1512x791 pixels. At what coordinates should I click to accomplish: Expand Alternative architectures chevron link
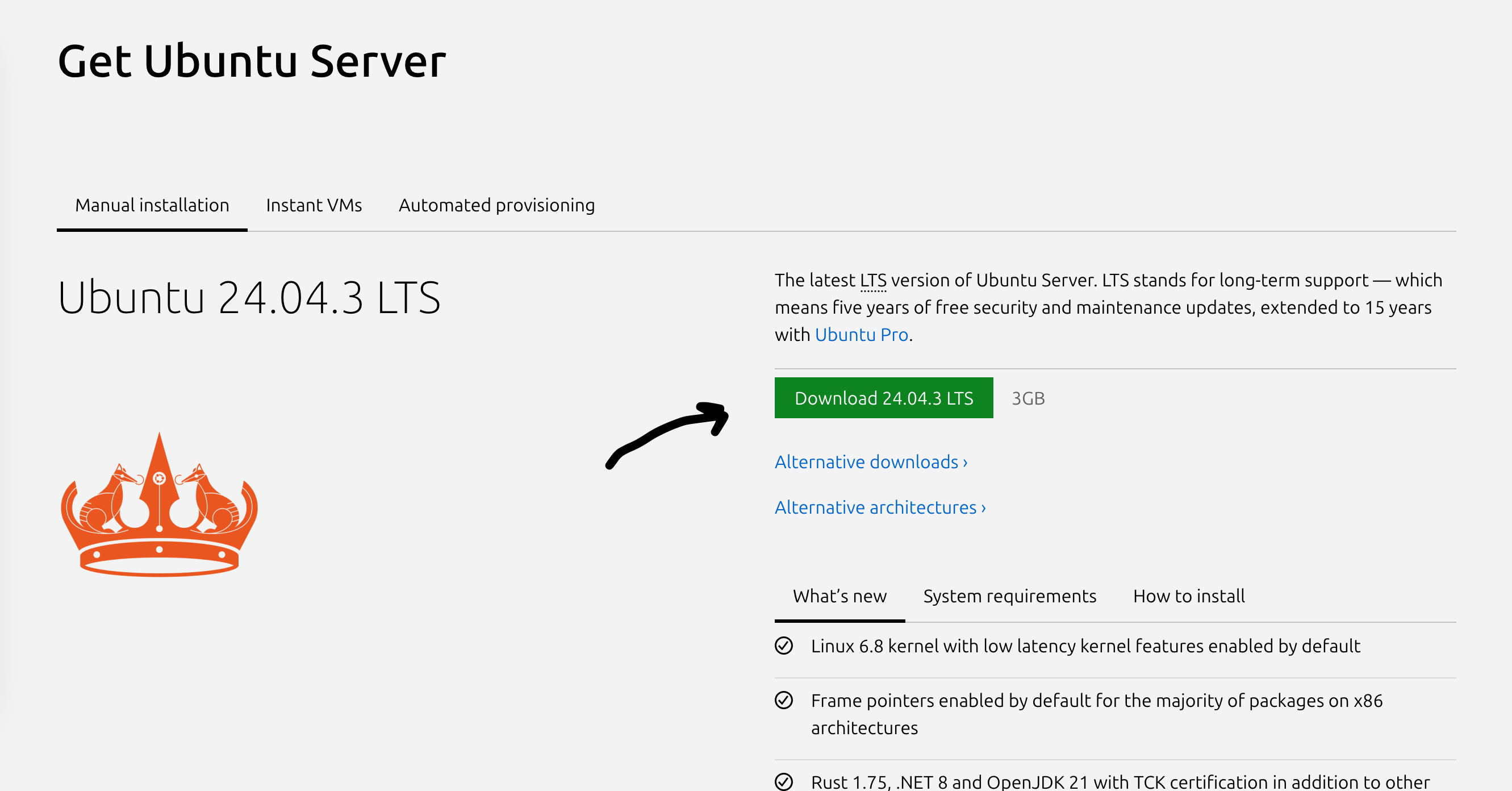click(x=880, y=507)
